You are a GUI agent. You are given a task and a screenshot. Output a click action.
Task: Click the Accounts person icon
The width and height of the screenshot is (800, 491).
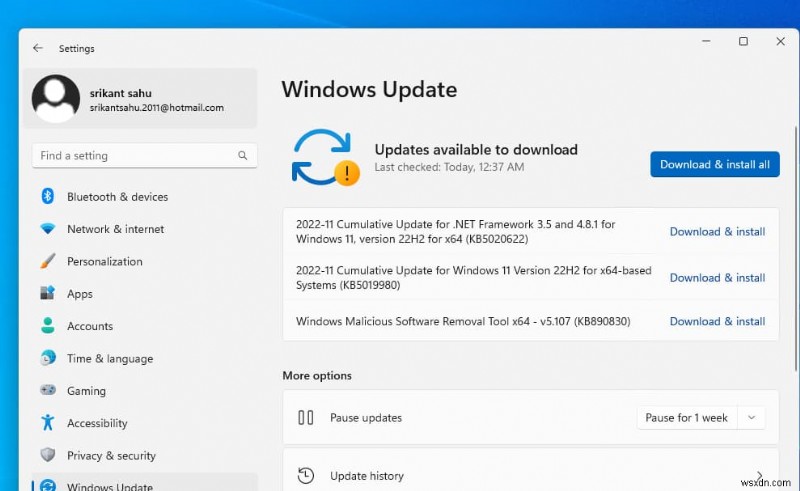tap(47, 326)
